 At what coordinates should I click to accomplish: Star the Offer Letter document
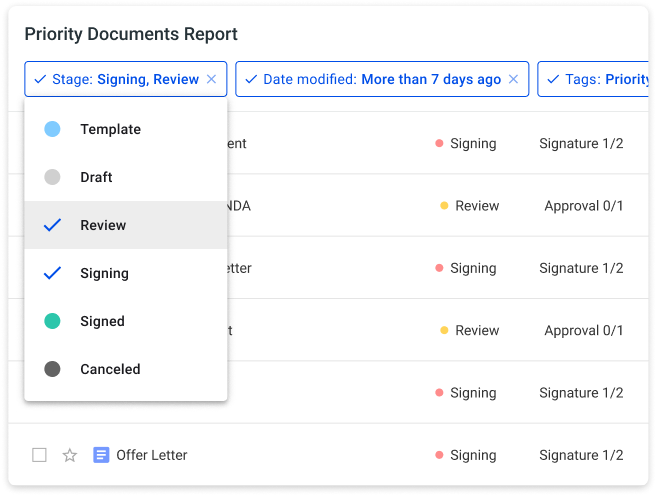70,455
